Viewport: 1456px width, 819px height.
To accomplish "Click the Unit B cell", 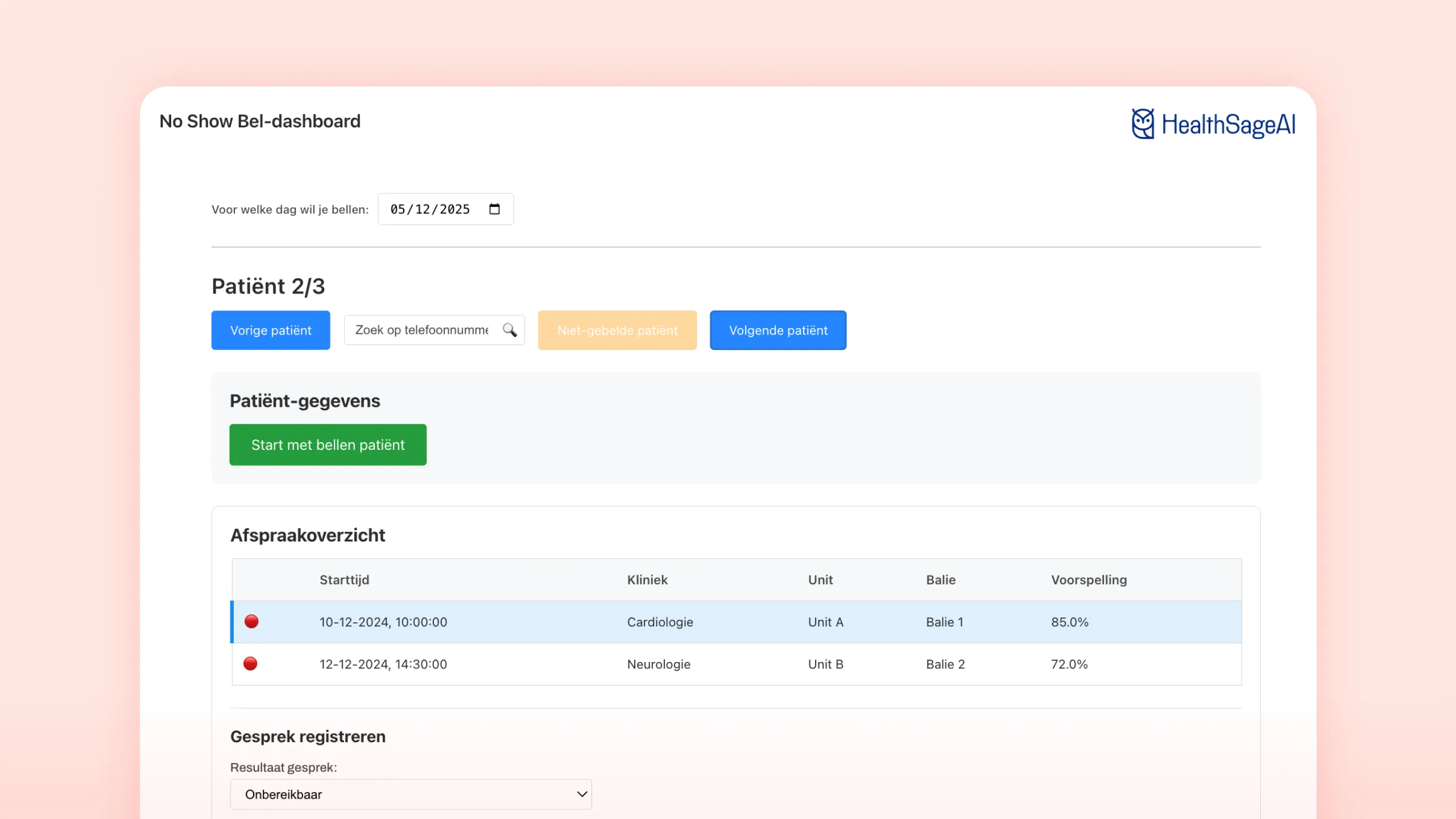I will [x=826, y=664].
